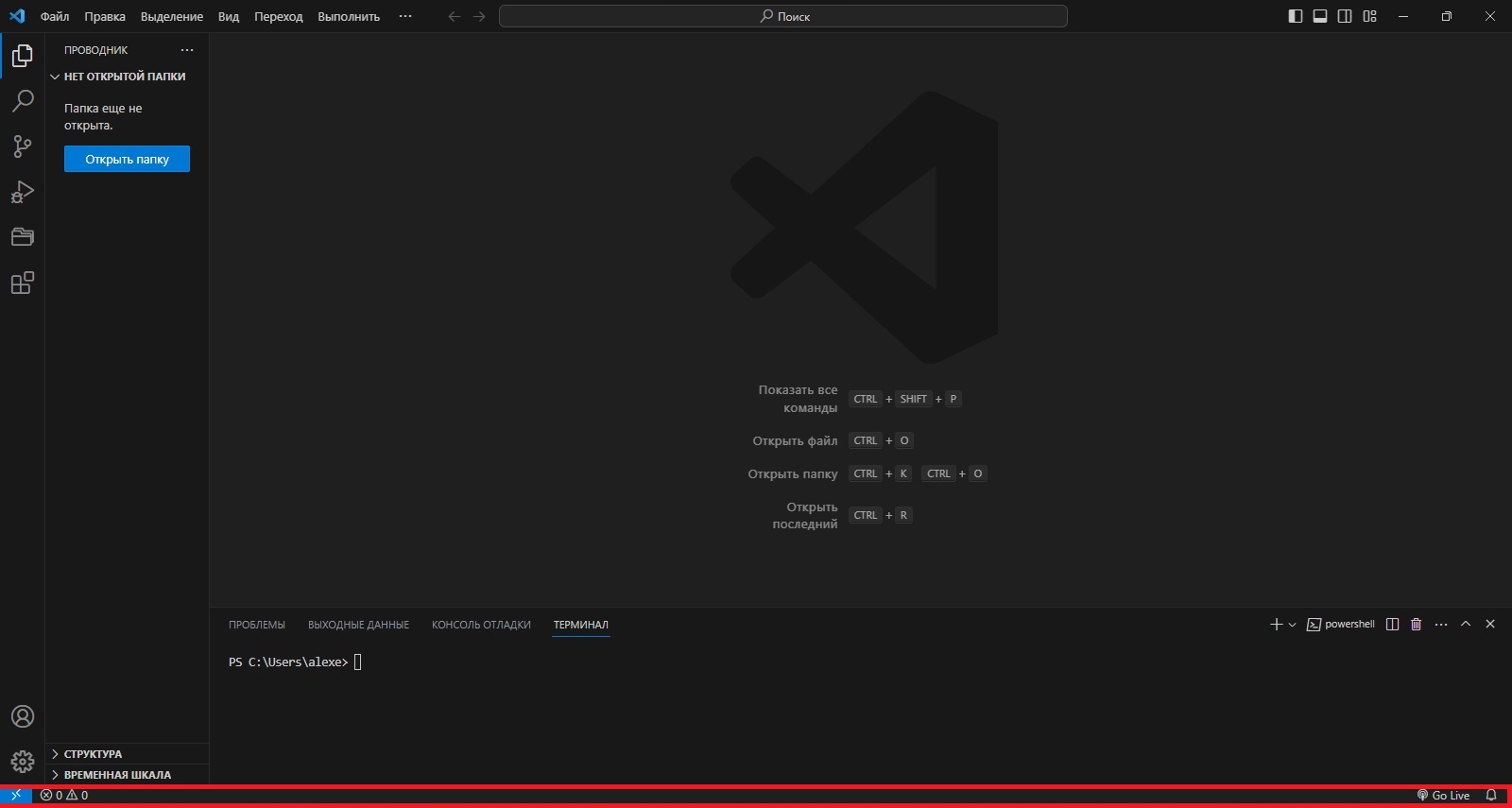Click 'Открыть папку' hint in editor area

[793, 473]
